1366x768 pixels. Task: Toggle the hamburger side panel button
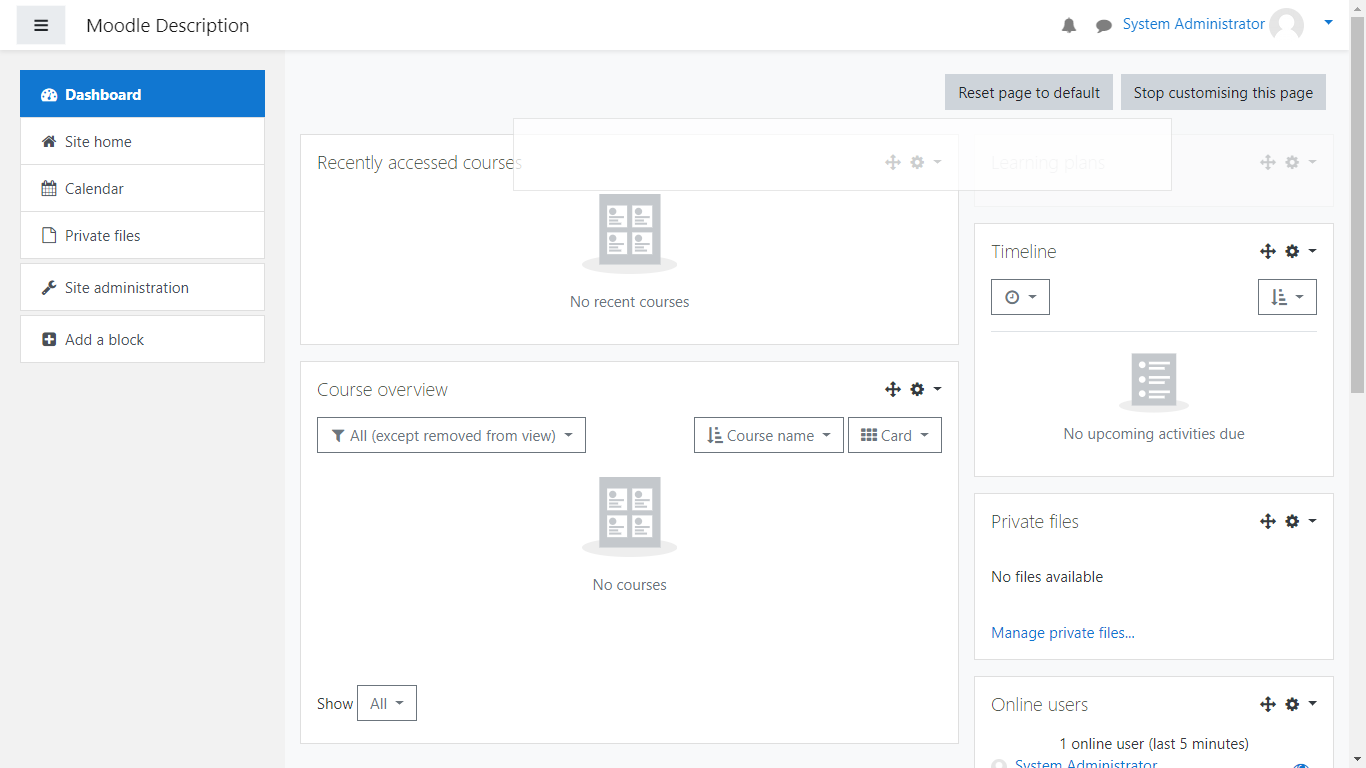click(41, 25)
